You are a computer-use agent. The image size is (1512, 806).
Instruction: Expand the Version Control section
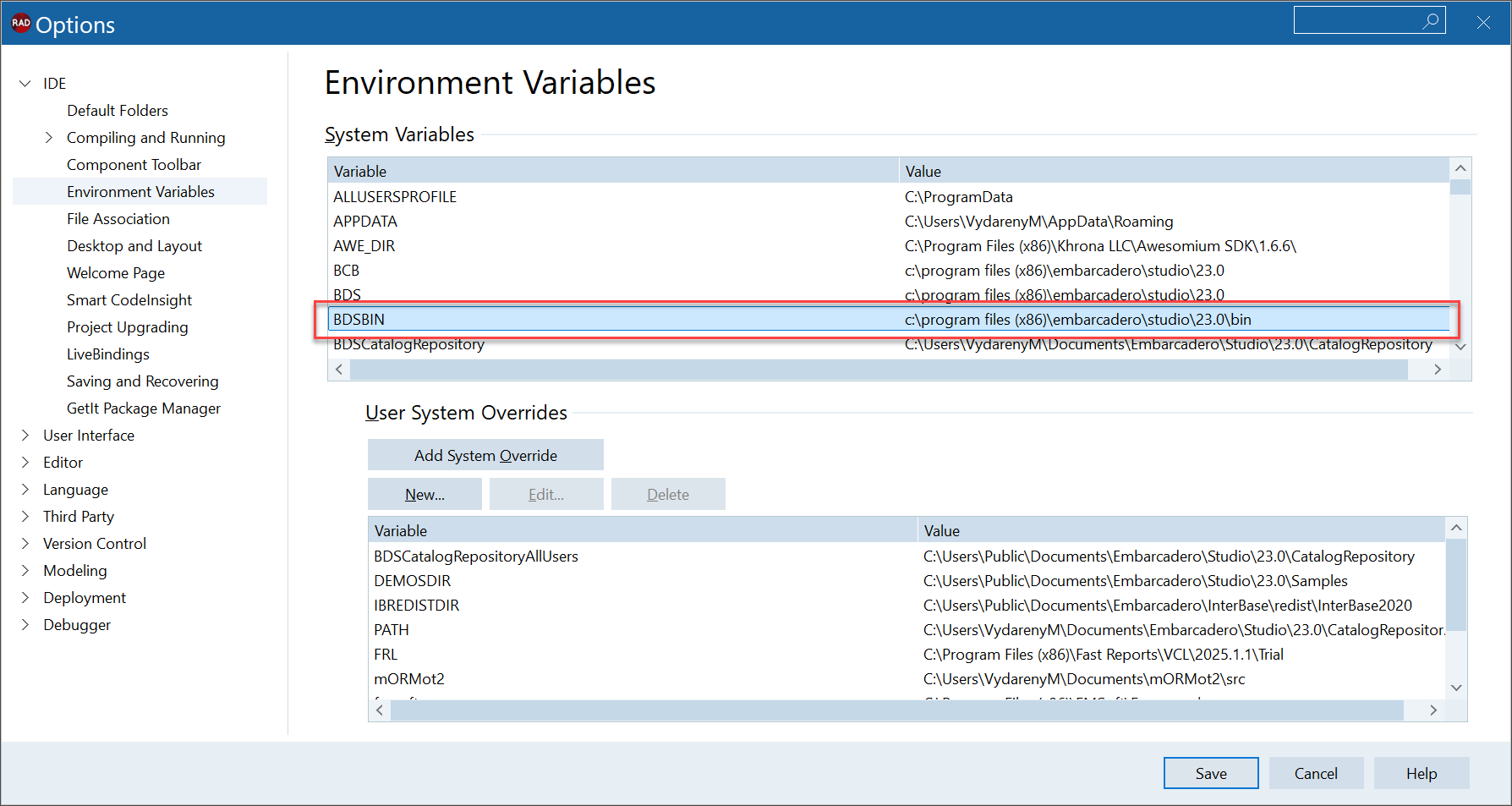coord(25,543)
